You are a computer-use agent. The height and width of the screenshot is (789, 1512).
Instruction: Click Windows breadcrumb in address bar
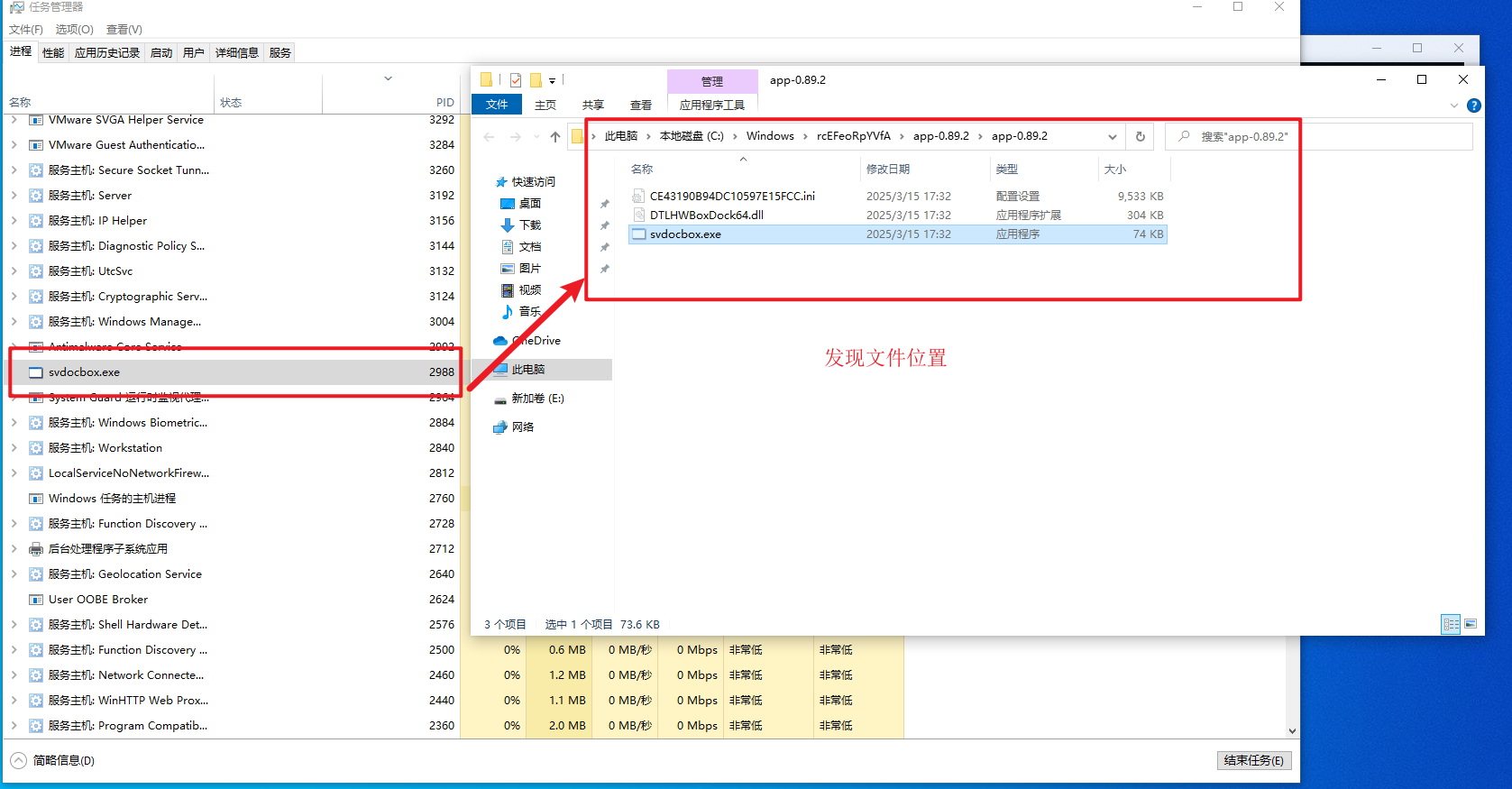(770, 136)
